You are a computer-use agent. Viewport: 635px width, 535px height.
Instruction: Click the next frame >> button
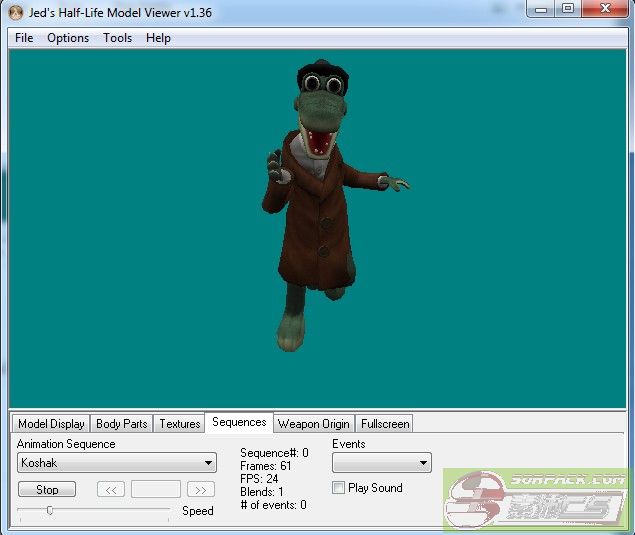click(201, 490)
